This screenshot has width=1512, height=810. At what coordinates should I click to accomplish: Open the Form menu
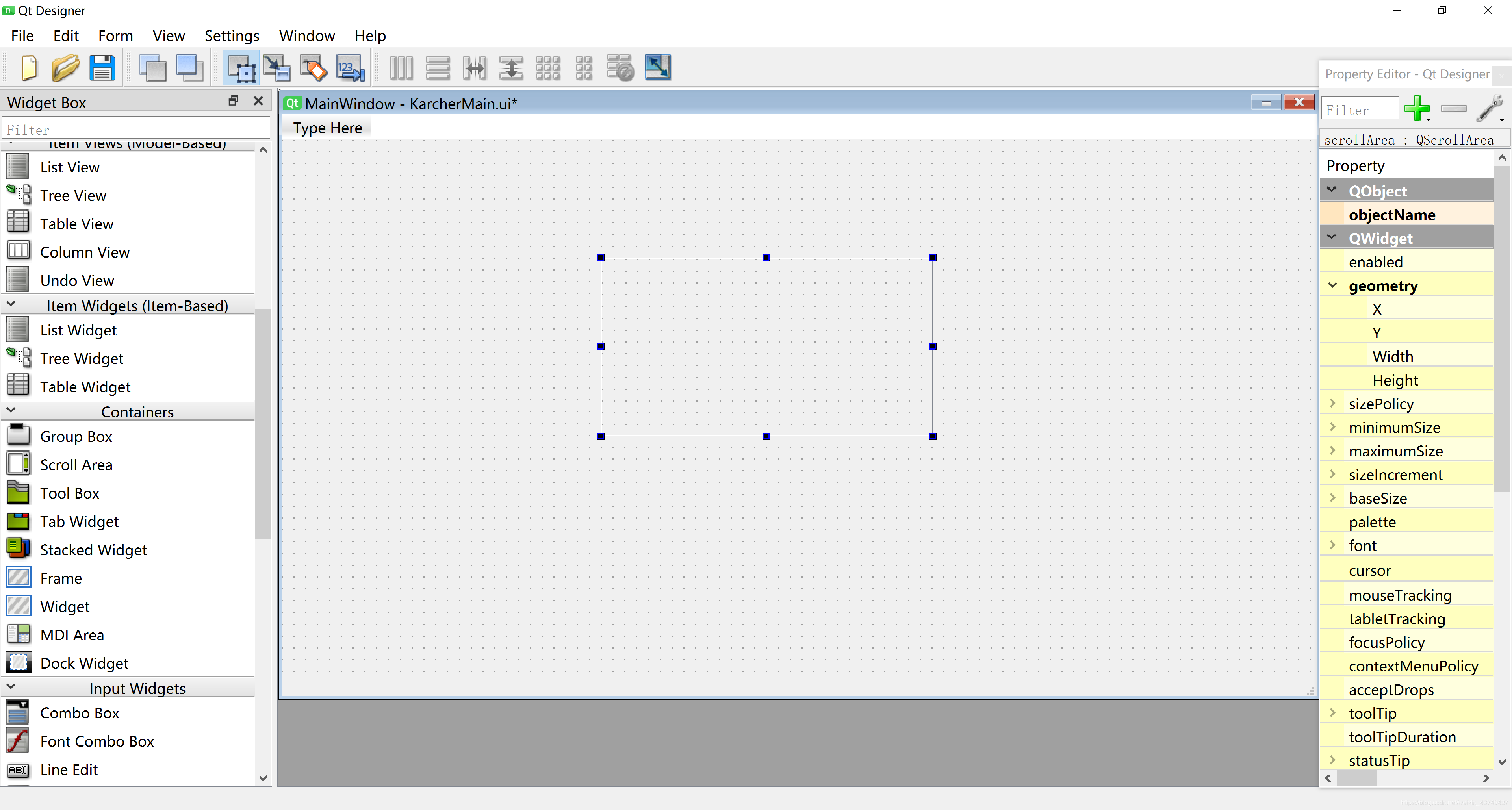[115, 36]
